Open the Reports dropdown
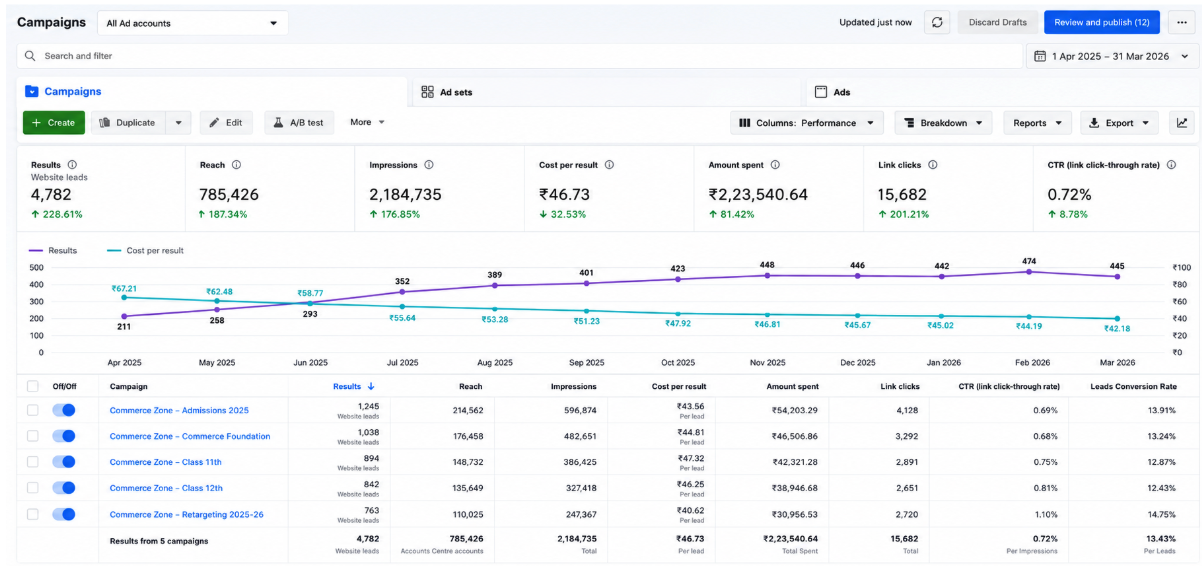Image resolution: width=1202 pixels, height=566 pixels. point(1037,123)
